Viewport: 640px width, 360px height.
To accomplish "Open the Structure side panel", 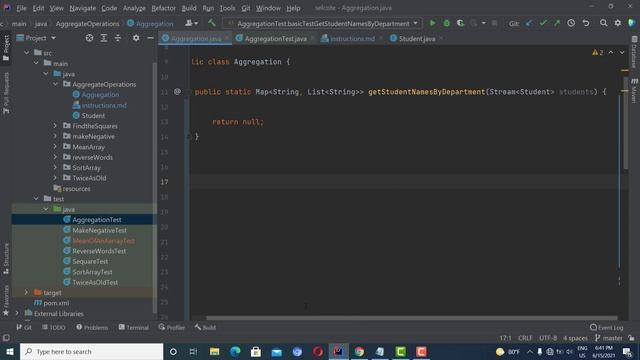I will (x=6, y=259).
